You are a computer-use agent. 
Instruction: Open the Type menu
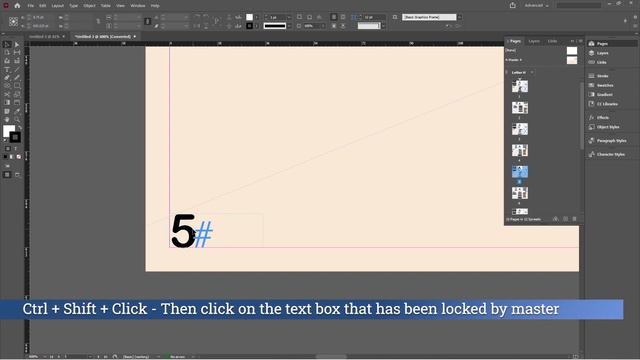tap(73, 6)
